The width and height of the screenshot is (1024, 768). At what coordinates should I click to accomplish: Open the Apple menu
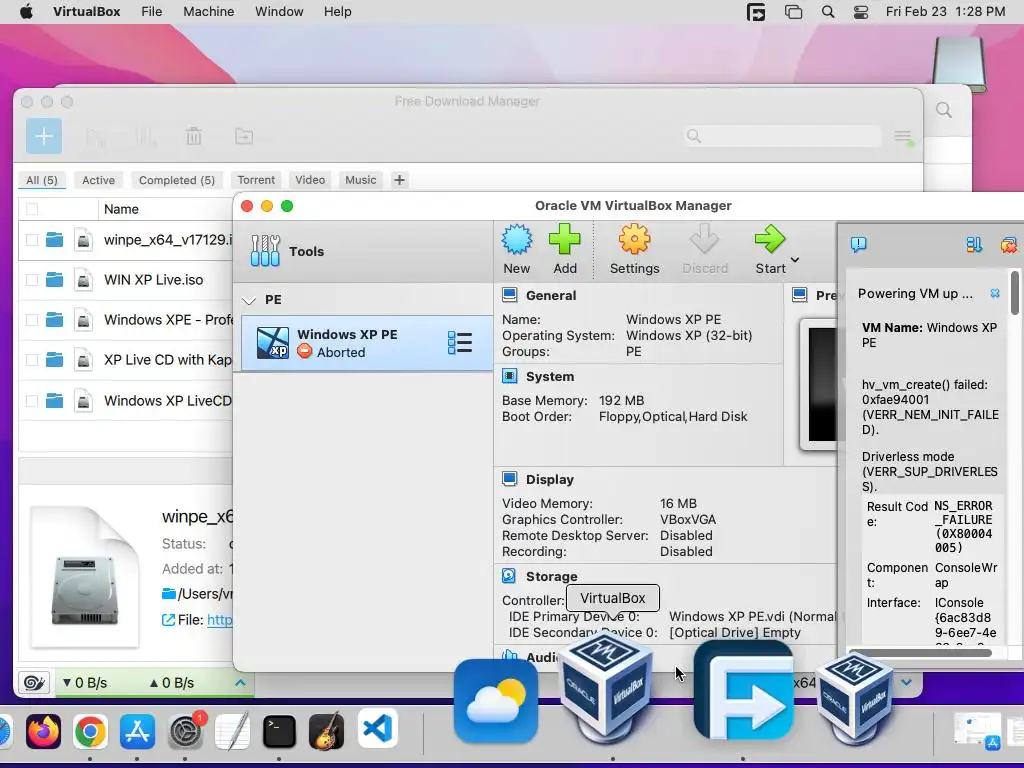[x=26, y=11]
